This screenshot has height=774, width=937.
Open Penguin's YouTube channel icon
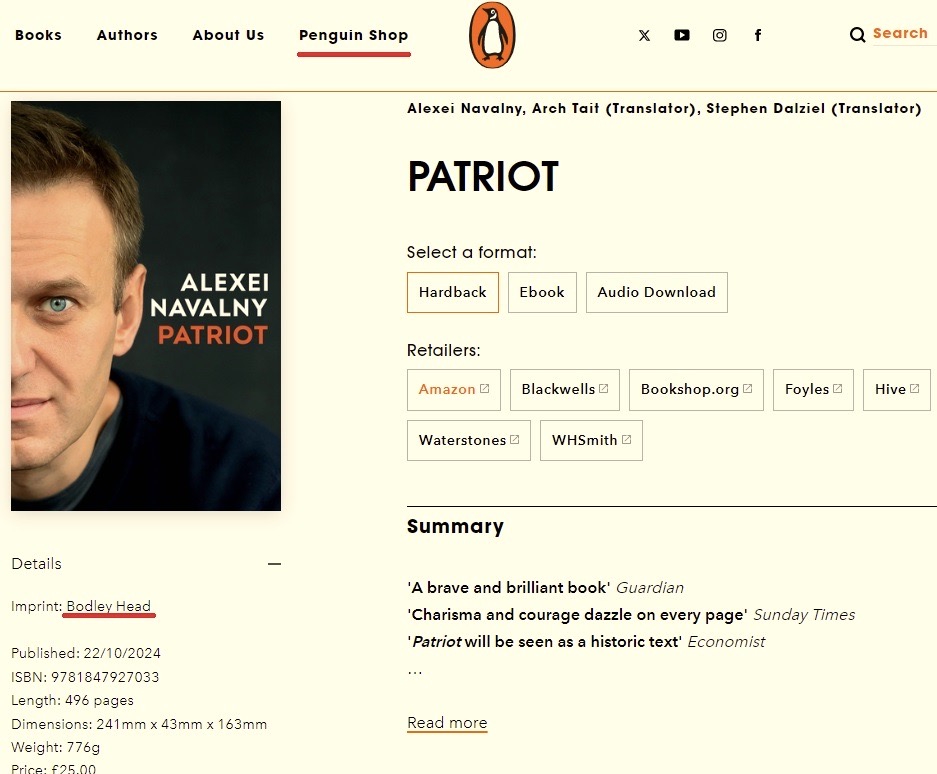tap(682, 35)
